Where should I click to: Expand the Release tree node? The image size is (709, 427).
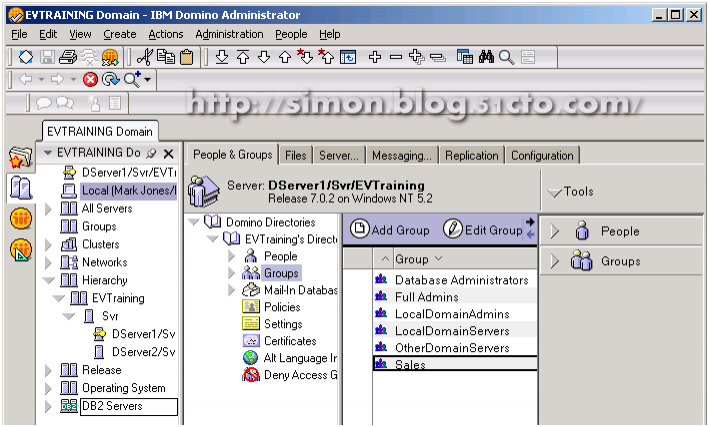[x=48, y=370]
